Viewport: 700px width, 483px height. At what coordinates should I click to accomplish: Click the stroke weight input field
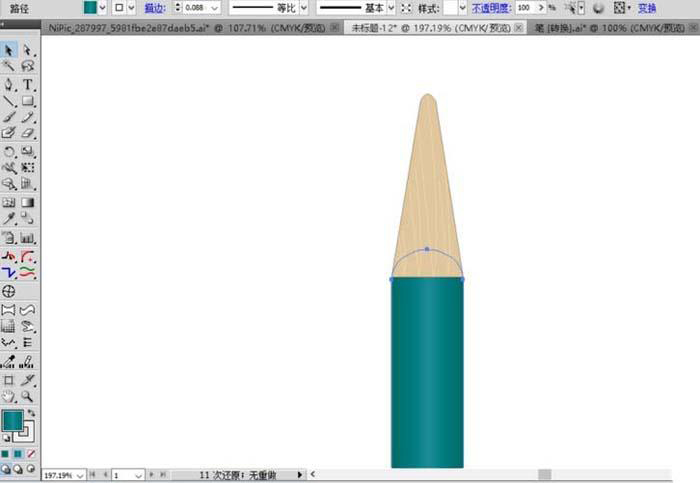coord(196,8)
